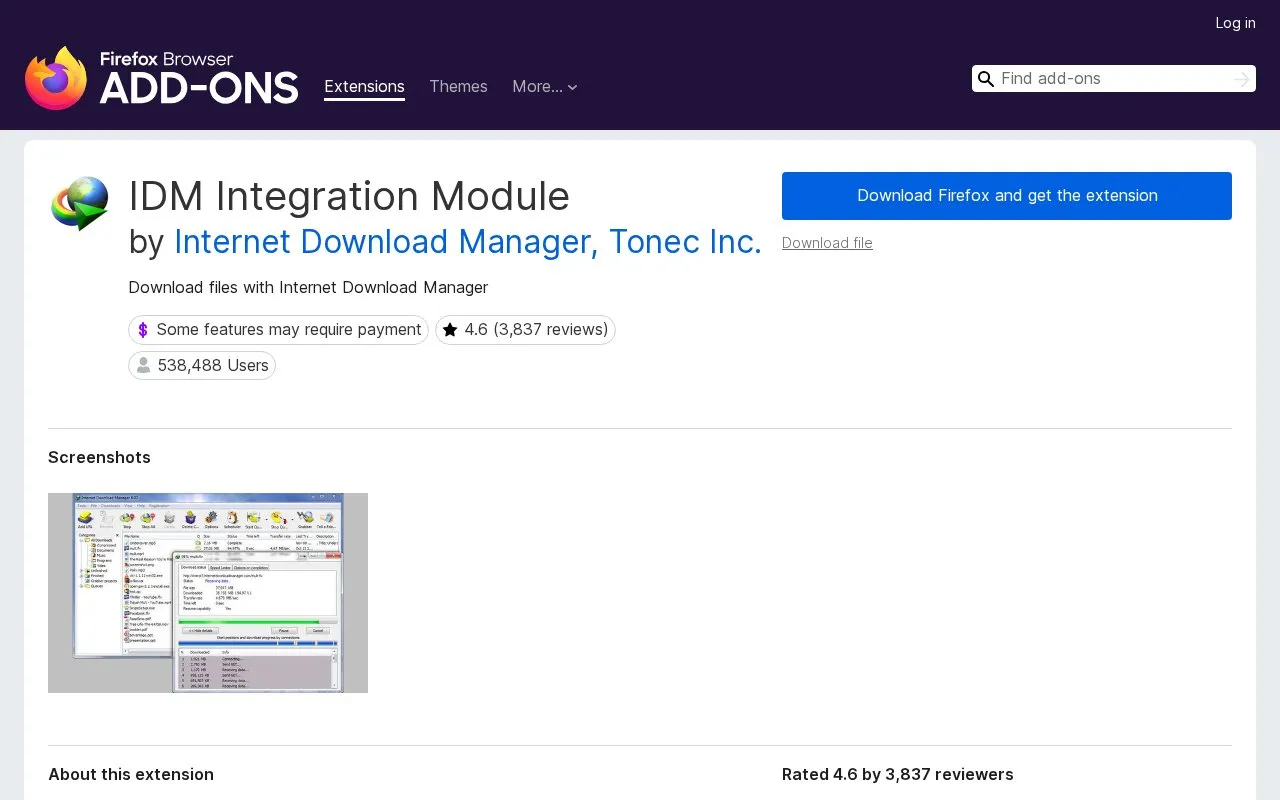Image resolution: width=1280 pixels, height=800 pixels.
Task: Submit search with the arrow icon
Action: [x=1242, y=79]
